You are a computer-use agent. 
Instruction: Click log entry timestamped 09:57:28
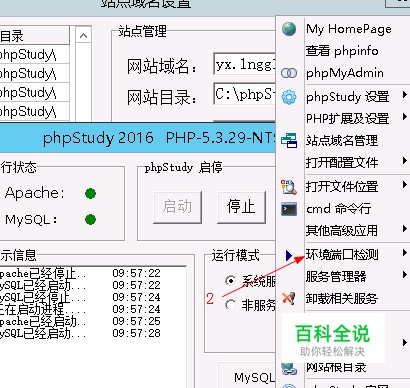pos(80,333)
